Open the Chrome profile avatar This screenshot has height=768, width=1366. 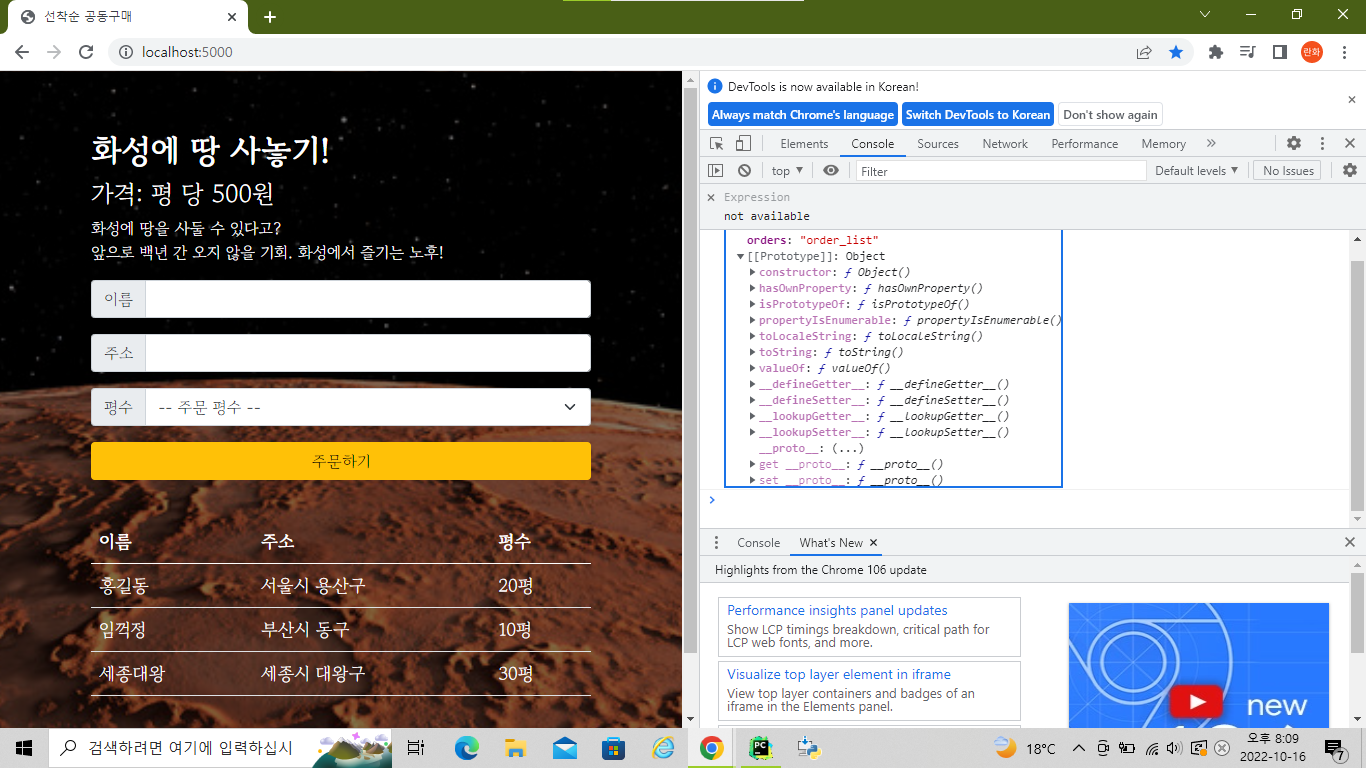[1312, 52]
